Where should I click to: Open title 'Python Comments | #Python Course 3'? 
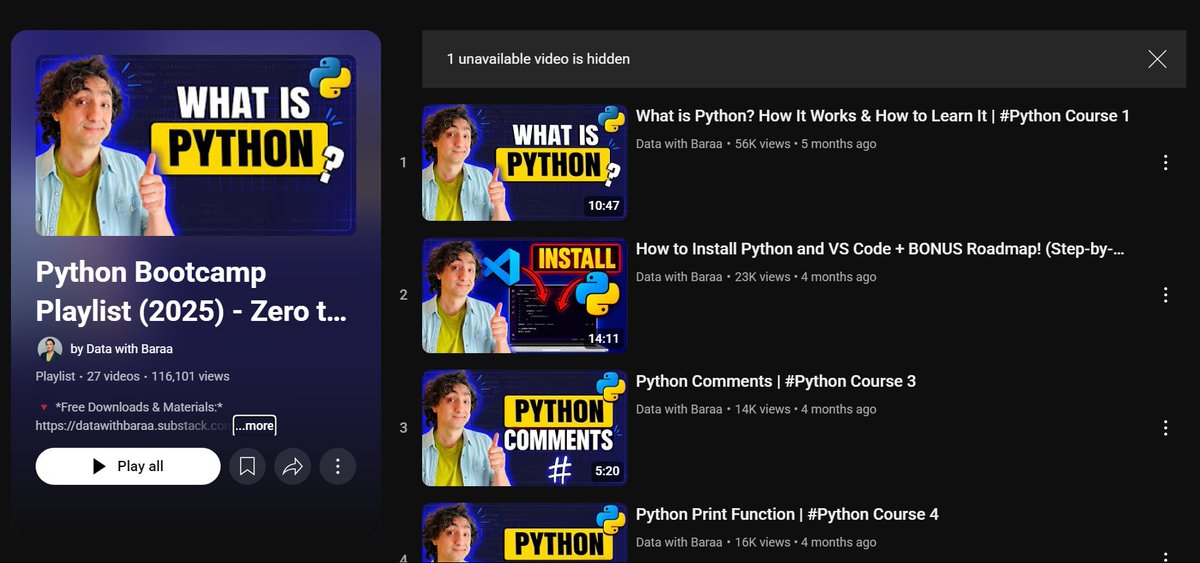coord(776,381)
